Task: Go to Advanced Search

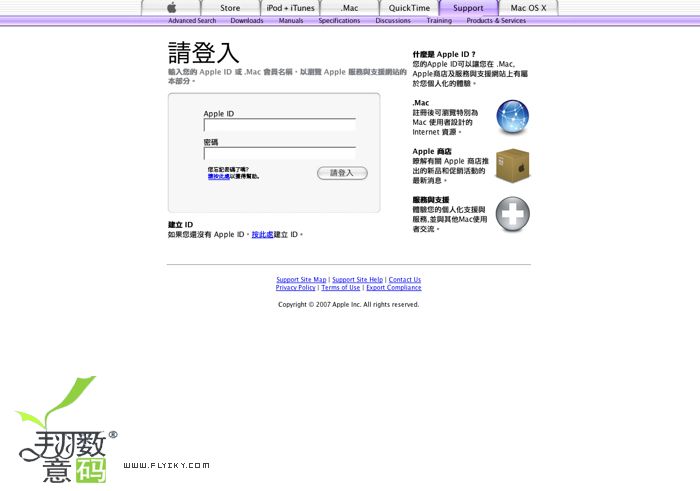Action: (192, 21)
